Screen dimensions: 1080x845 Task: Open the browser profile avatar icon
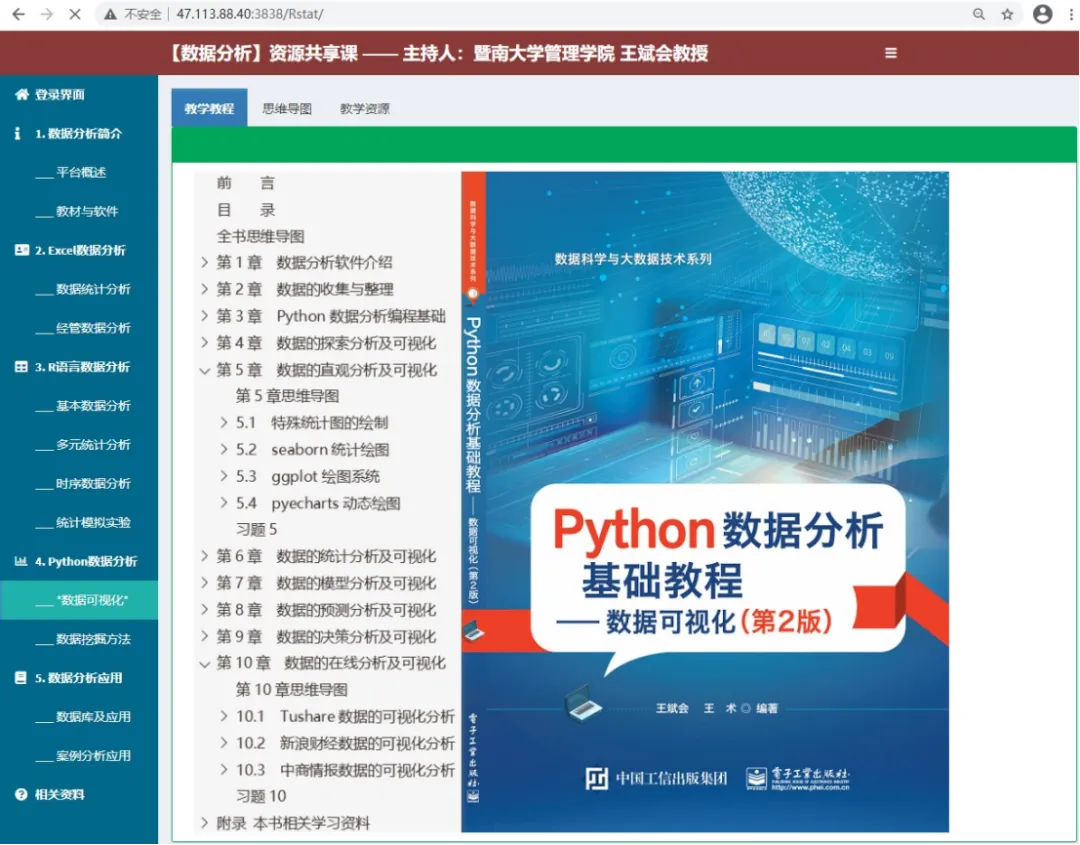point(1043,14)
